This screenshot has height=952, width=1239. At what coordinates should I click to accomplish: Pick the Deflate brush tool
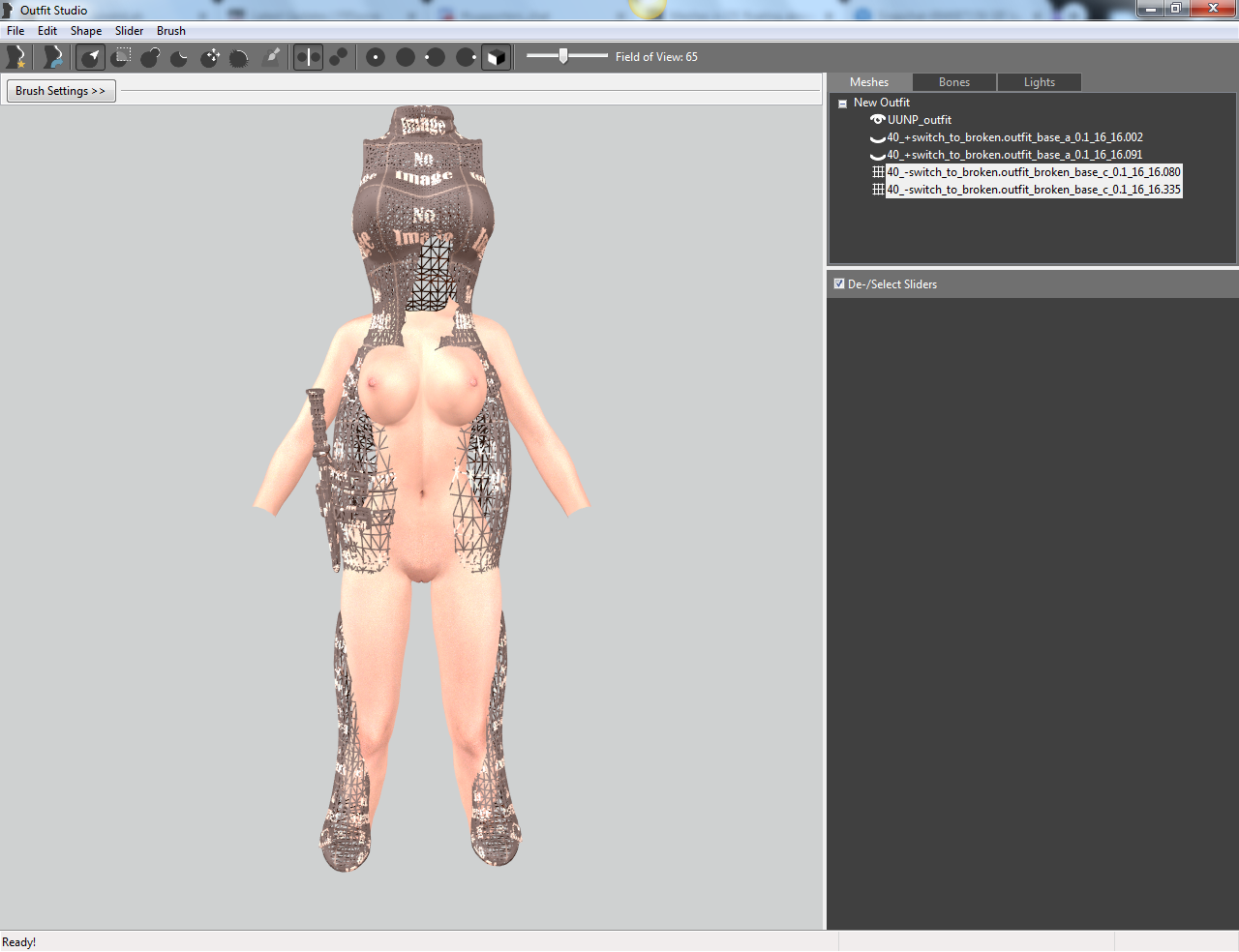coord(179,57)
